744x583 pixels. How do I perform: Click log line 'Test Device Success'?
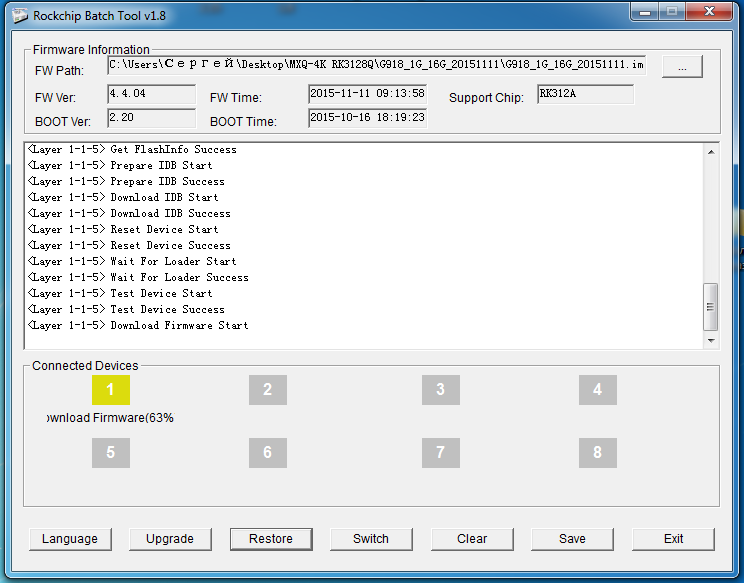126,310
